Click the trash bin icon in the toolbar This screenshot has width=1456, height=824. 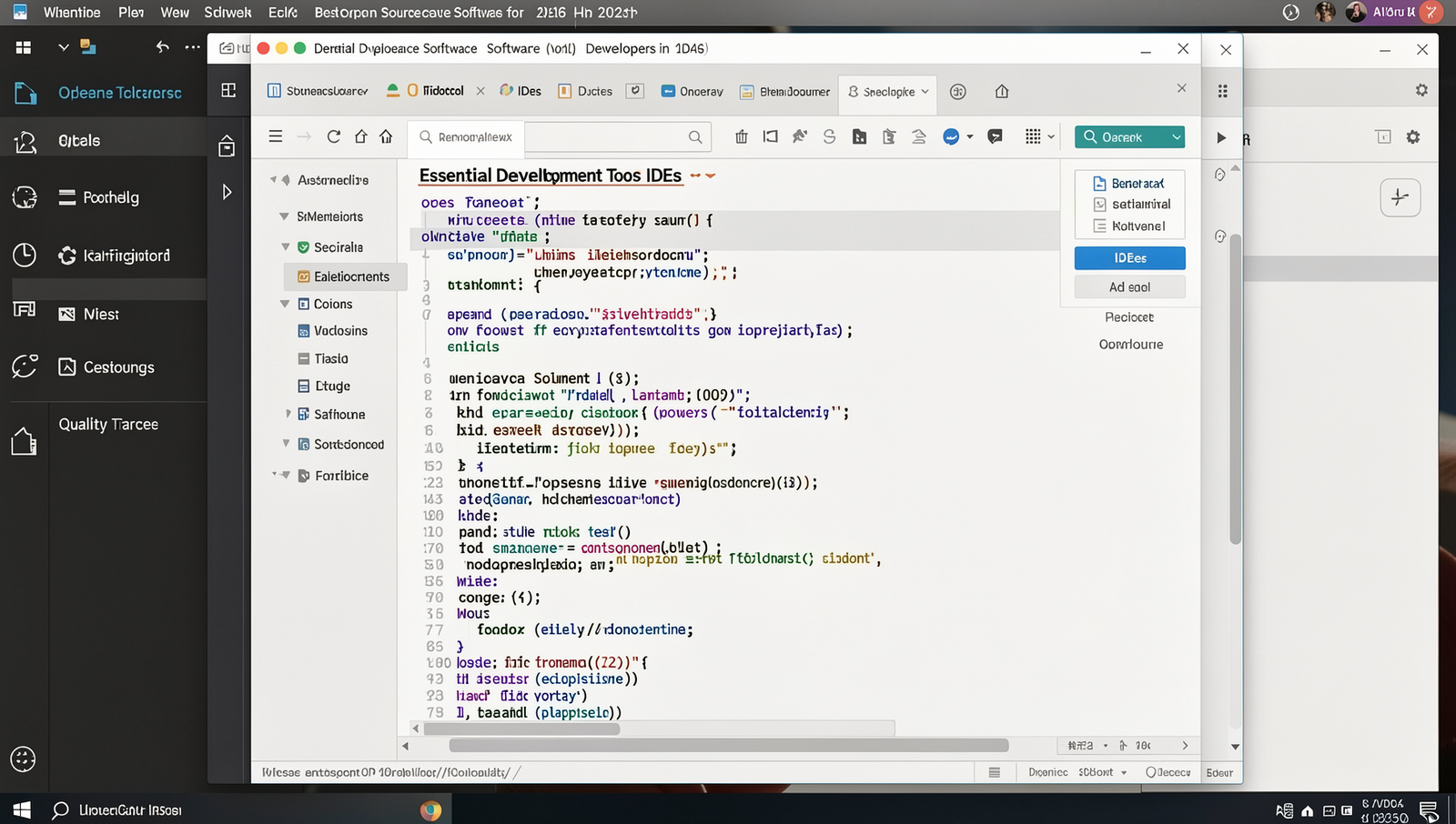pos(742,136)
